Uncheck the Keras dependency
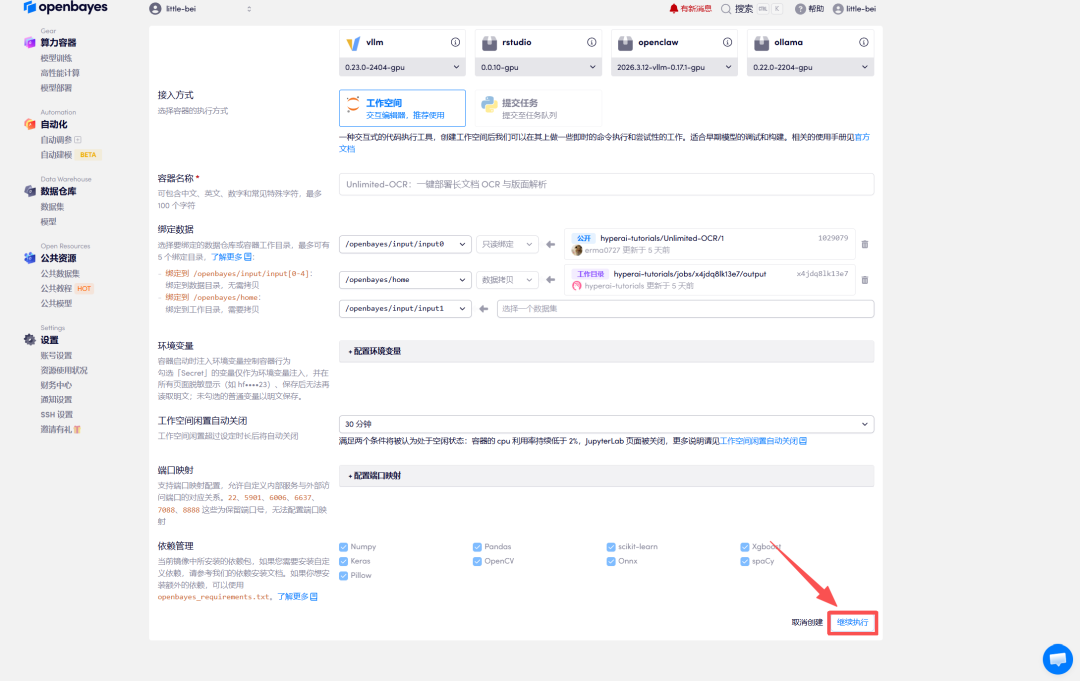Image resolution: width=1080 pixels, height=681 pixels. click(x=343, y=561)
